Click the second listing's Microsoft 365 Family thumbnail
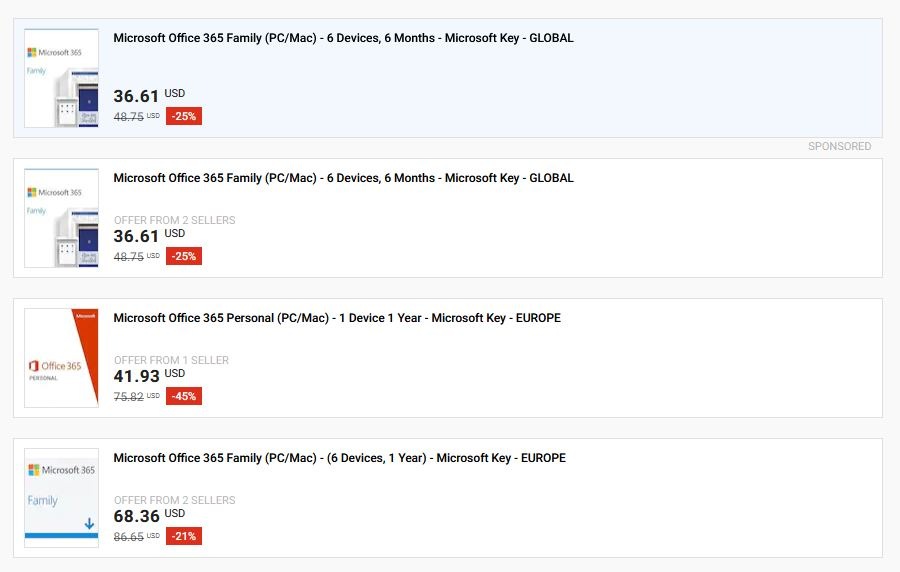The image size is (900, 572). point(61,218)
